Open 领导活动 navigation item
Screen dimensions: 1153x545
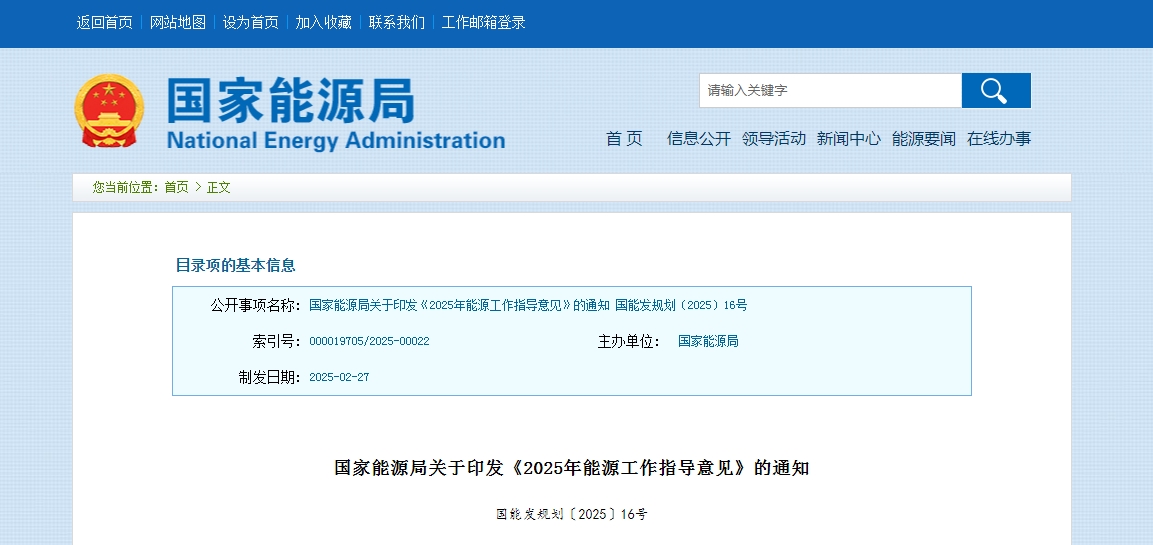(x=774, y=139)
